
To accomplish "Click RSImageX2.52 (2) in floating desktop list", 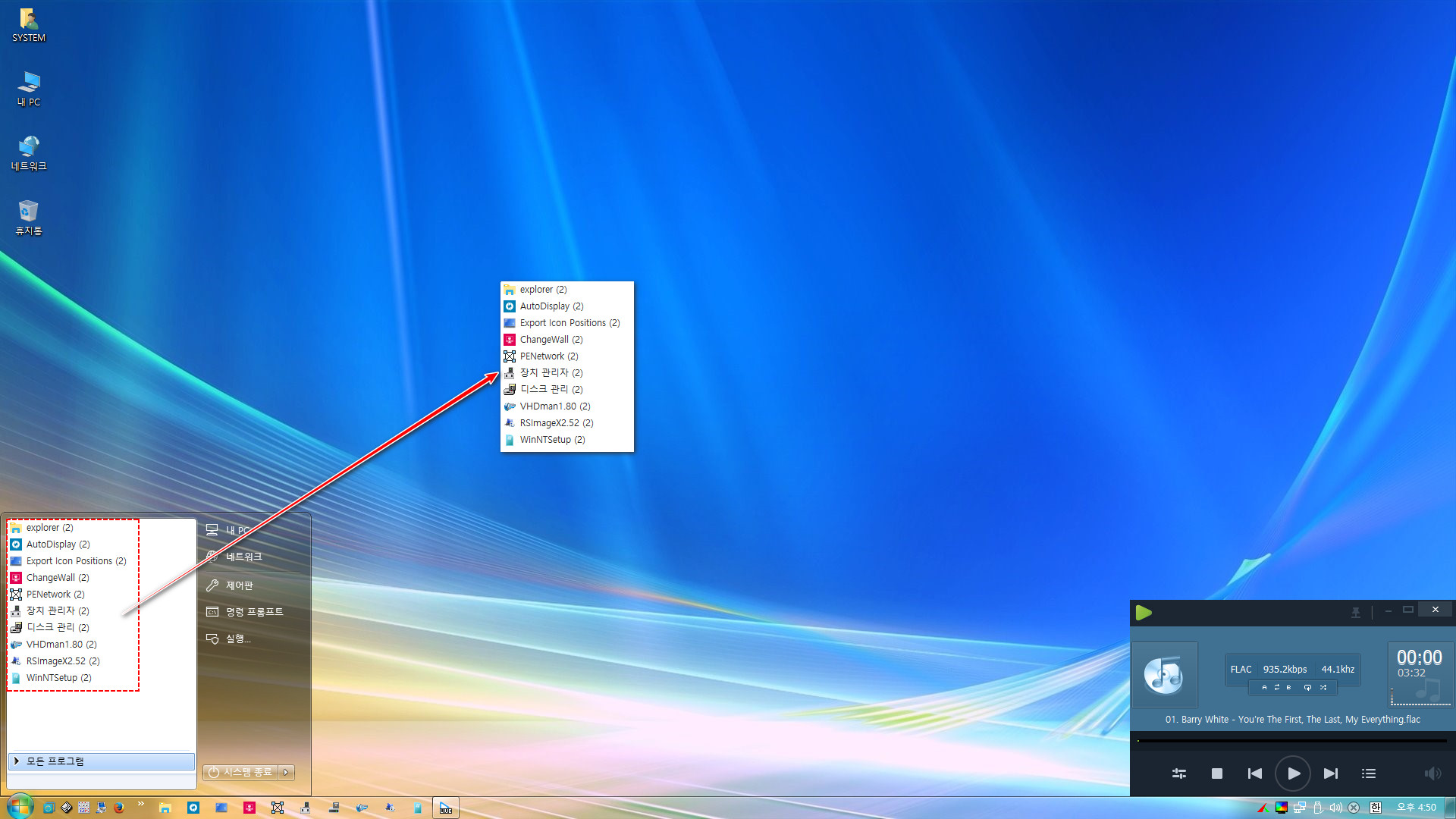I will [x=567, y=422].
